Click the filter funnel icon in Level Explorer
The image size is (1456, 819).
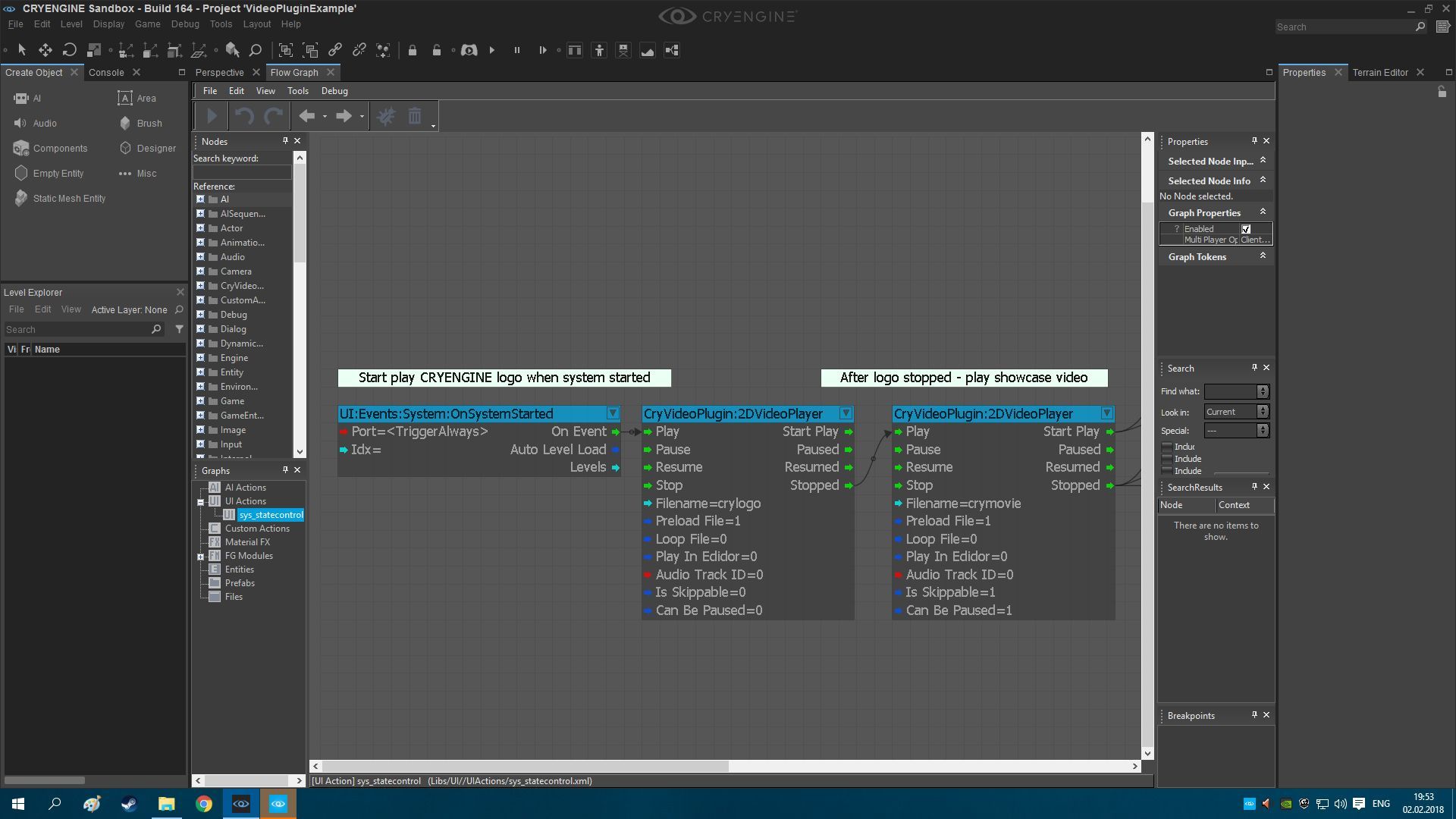click(179, 329)
